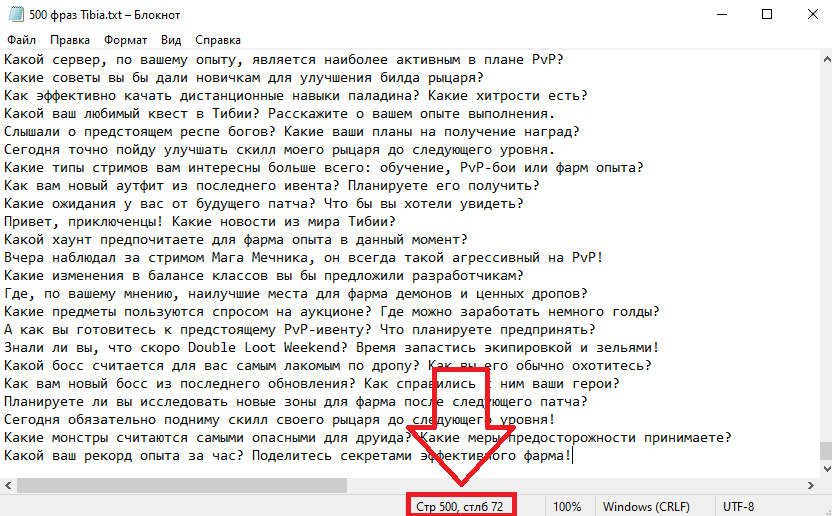Image resolution: width=832 pixels, height=516 pixels.
Task: Click the 'Стр 500, стлб 72' status entry
Action: 460,507
